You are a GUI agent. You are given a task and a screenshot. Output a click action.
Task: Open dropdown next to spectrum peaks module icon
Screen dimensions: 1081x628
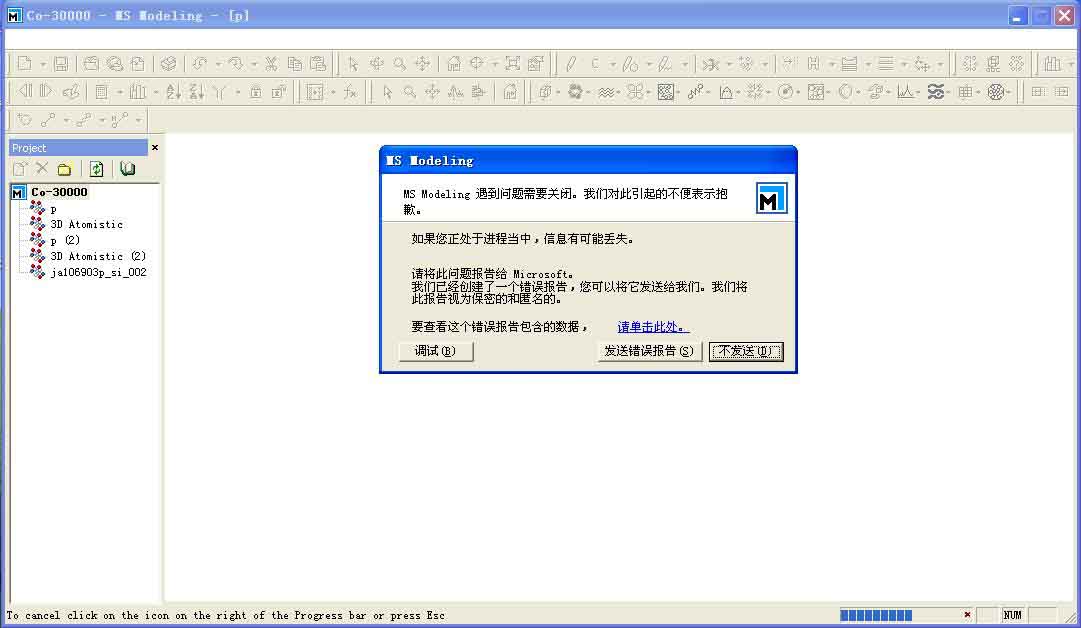[x=919, y=92]
